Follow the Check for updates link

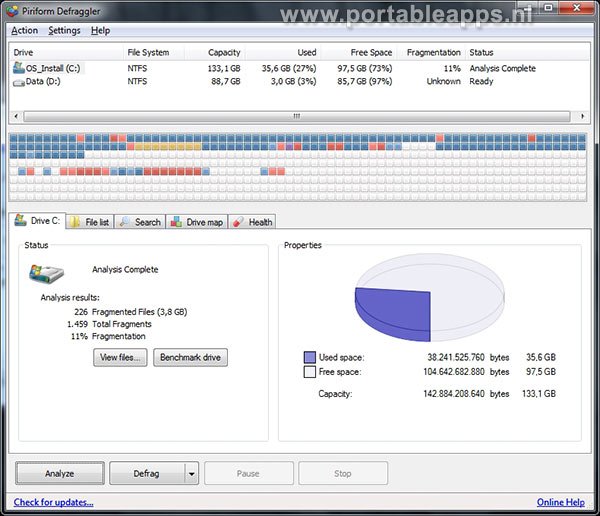point(53,502)
